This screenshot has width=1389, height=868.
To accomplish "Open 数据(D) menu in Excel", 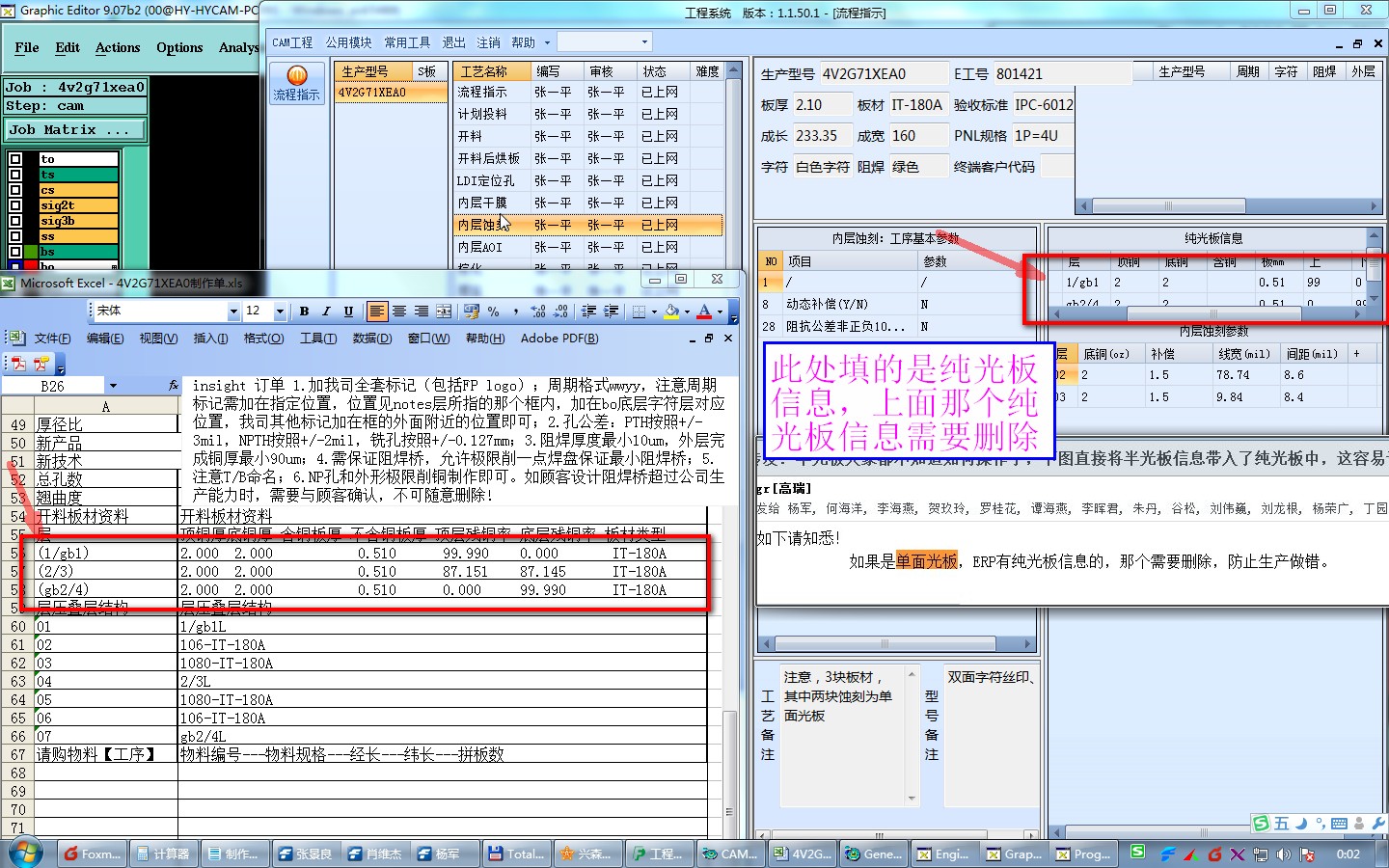I will point(371,339).
